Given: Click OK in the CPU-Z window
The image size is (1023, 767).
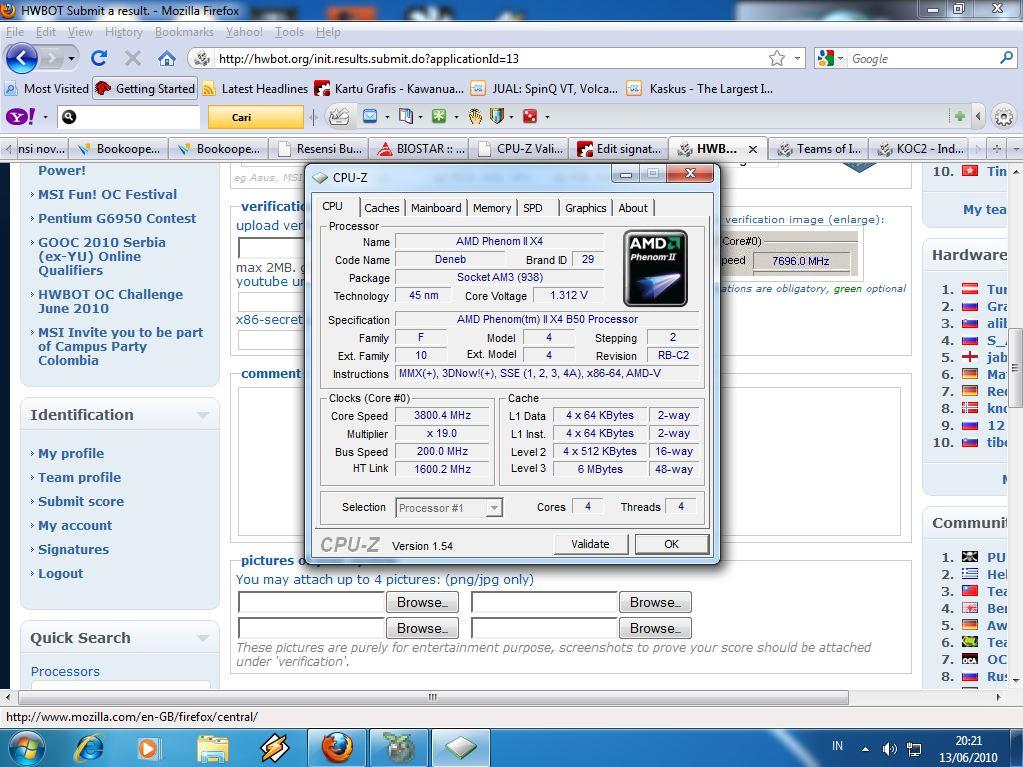Looking at the screenshot, I should coord(671,544).
